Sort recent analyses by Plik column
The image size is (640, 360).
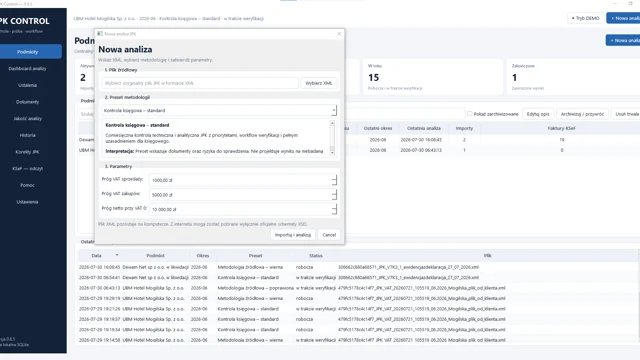(488, 256)
